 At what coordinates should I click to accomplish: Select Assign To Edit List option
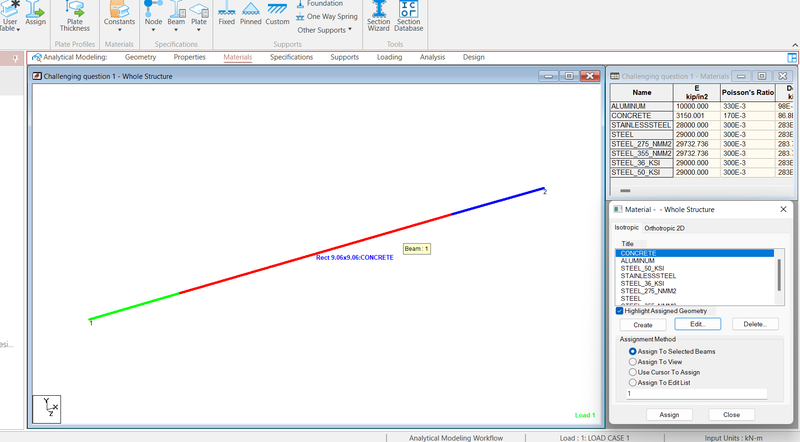(x=633, y=382)
